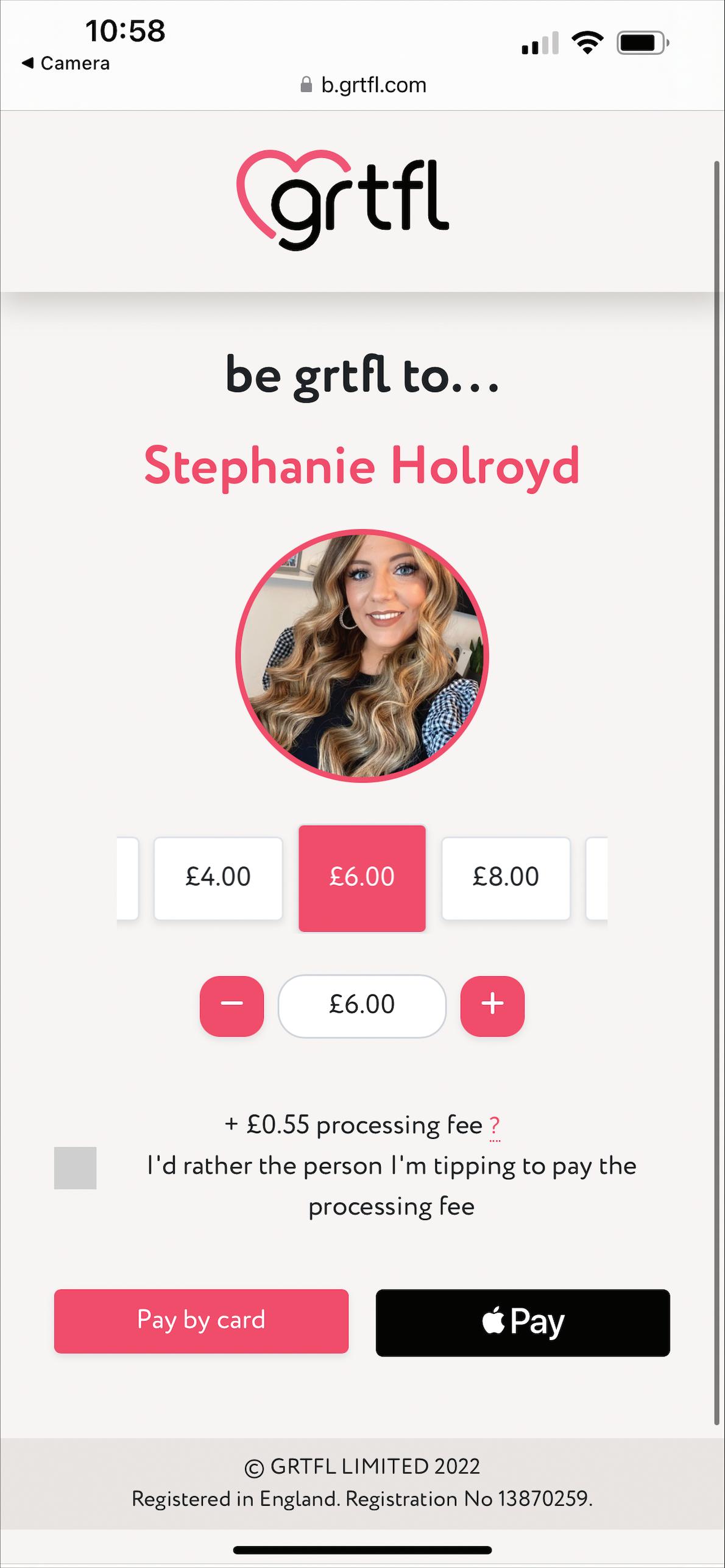Check the recipient pays processing fee box
The width and height of the screenshot is (725, 1568).
[76, 1168]
